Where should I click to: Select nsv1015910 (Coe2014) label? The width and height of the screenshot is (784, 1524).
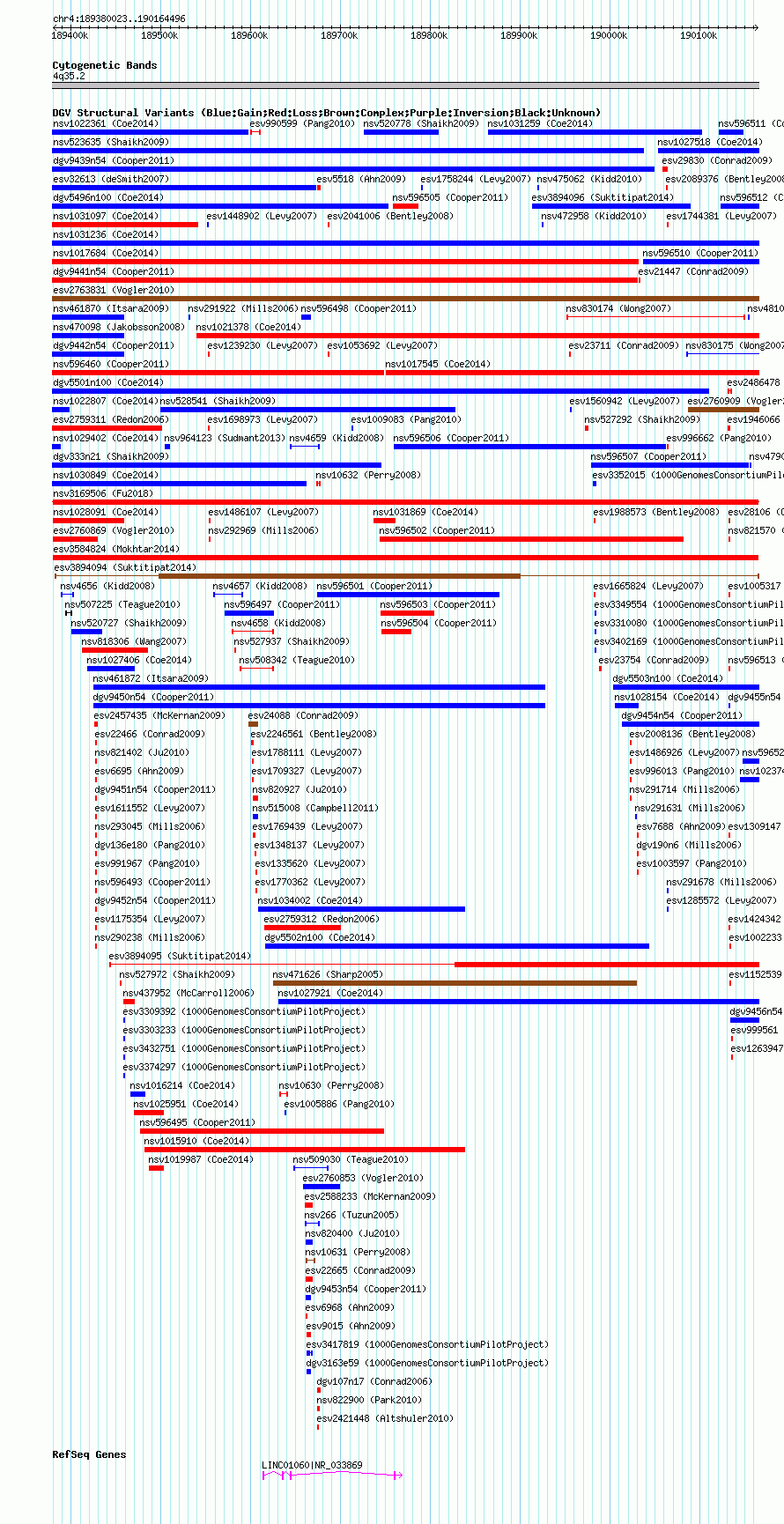[x=197, y=1141]
